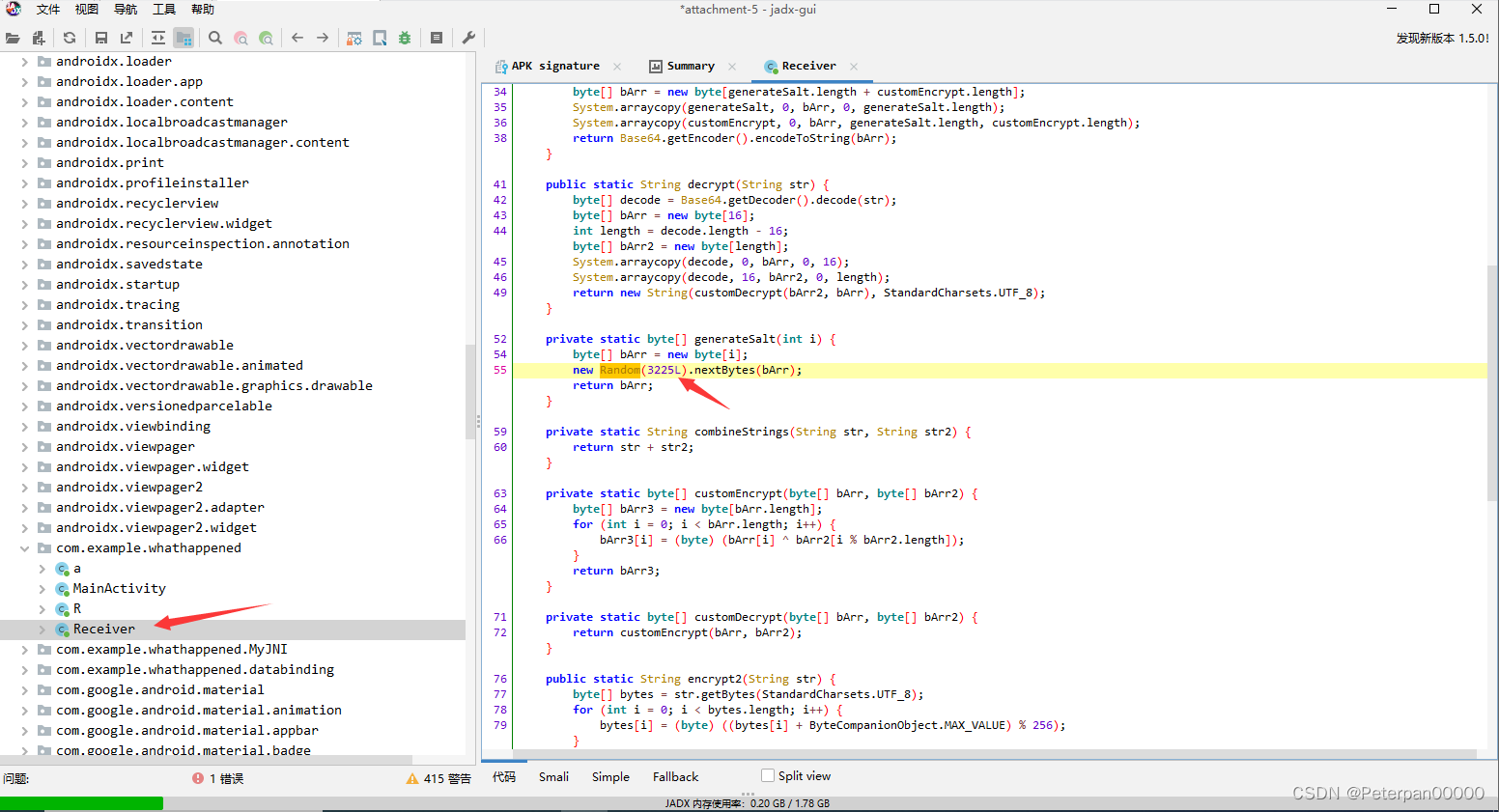This screenshot has height=812, width=1499.
Task: Open the 视图 menu
Action: coord(87,9)
